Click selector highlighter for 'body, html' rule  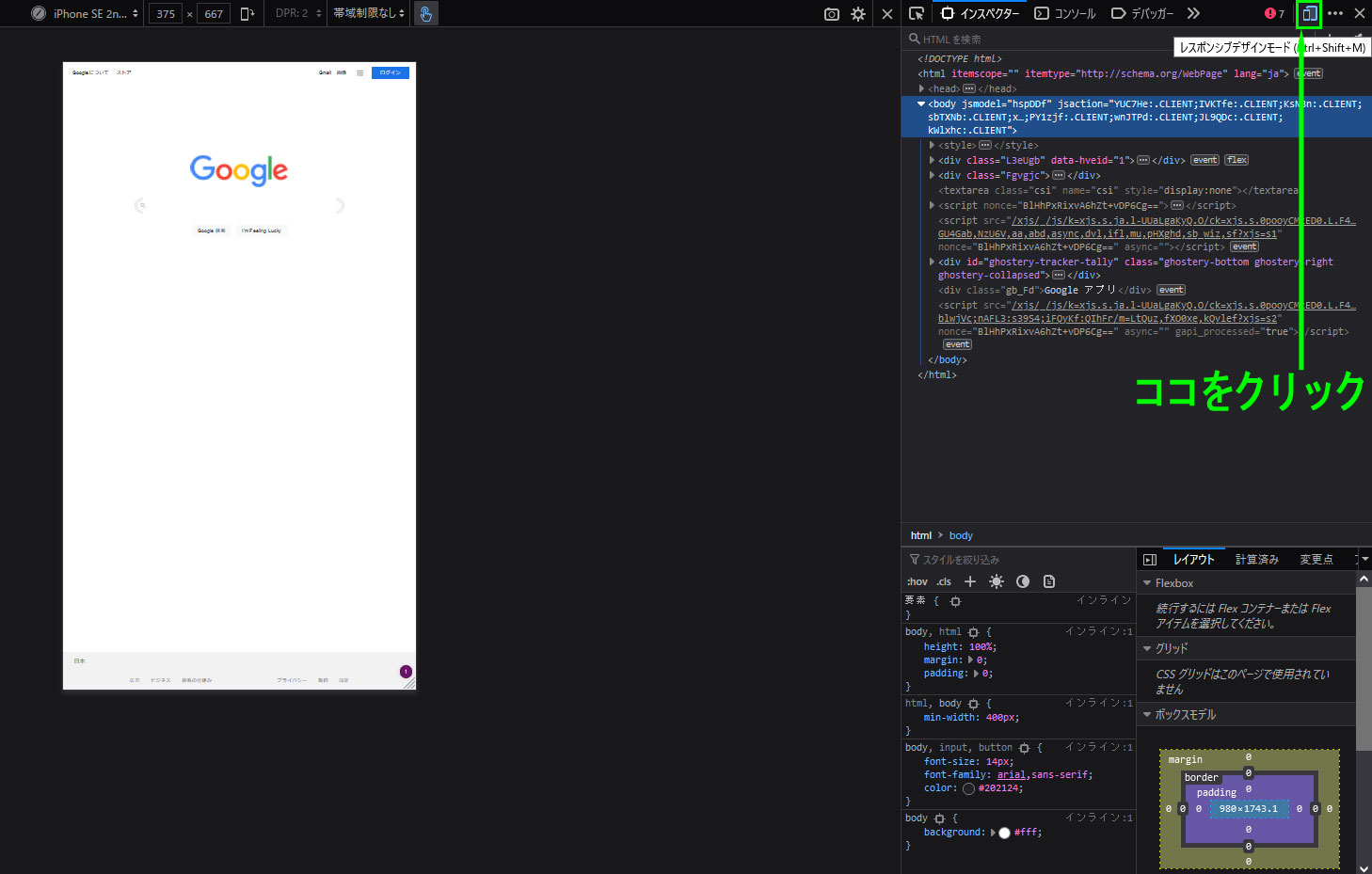(x=973, y=632)
